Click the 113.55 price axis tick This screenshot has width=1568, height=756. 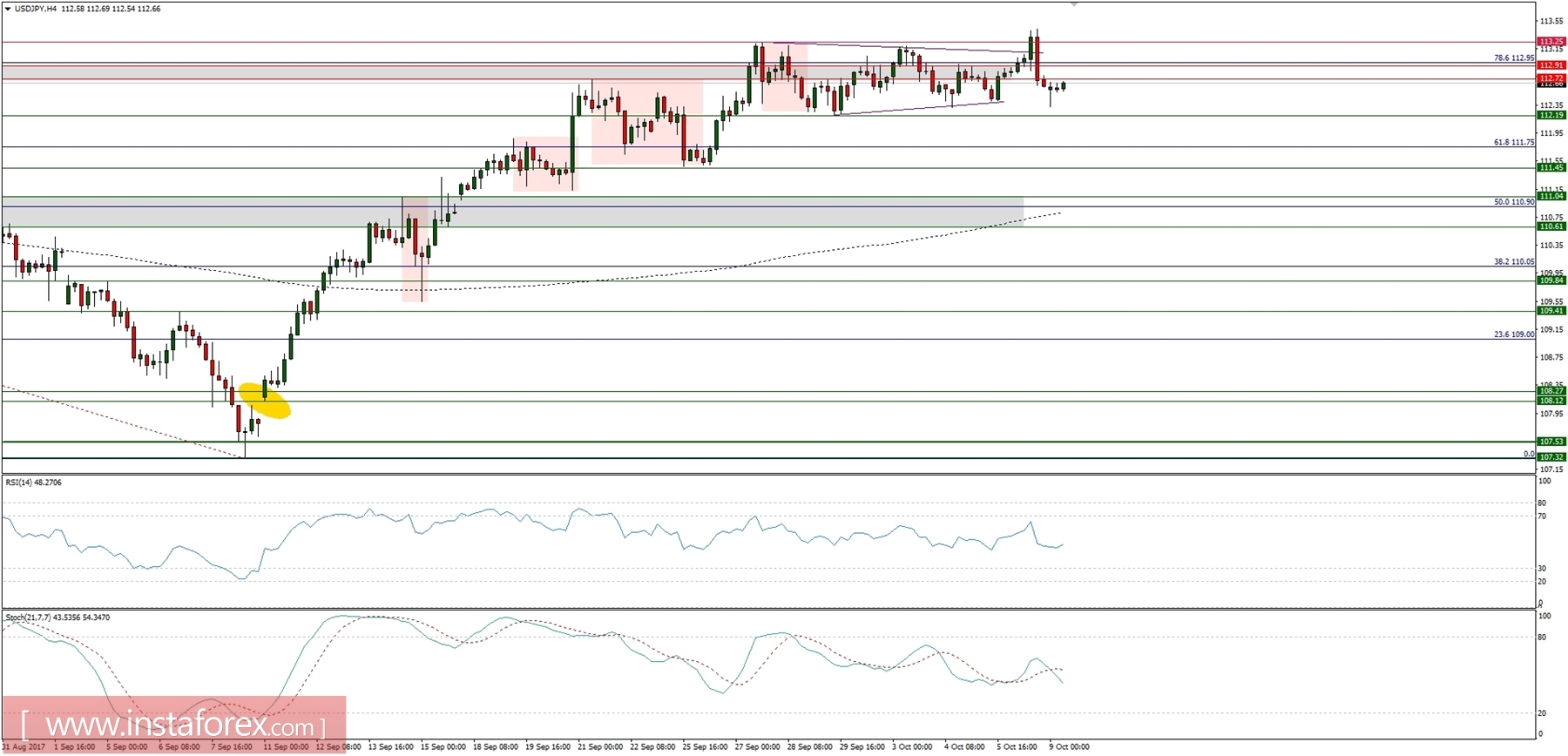click(1551, 21)
